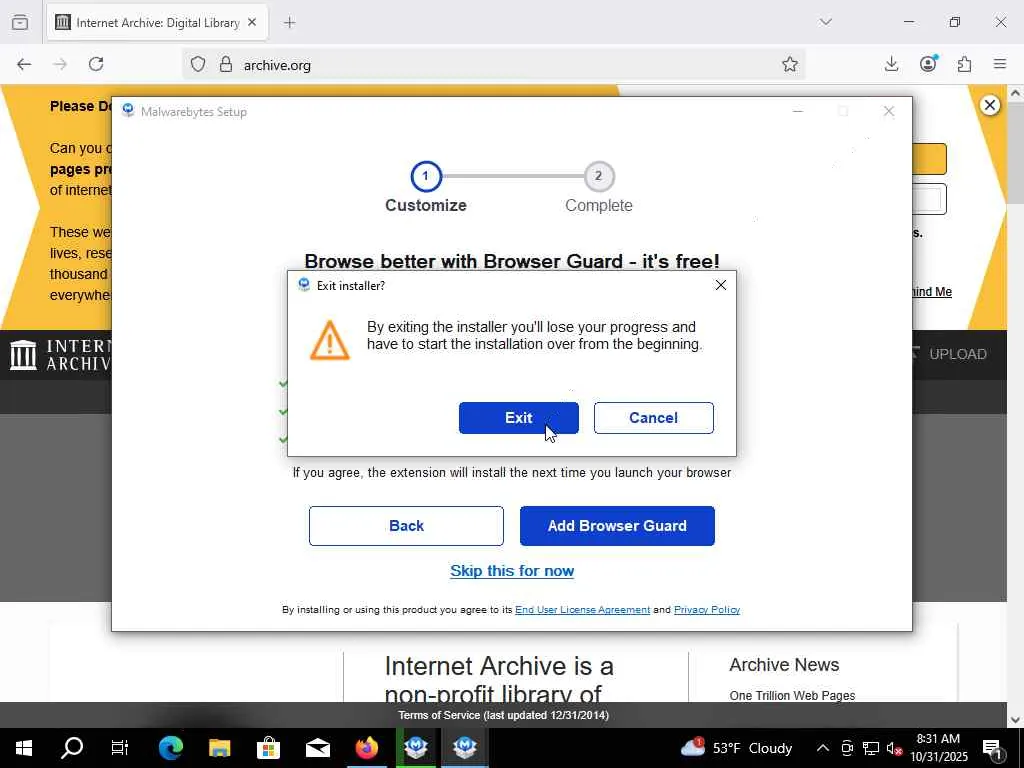The image size is (1024, 768).
Task: Open the tracking protection shield icon
Action: point(198,64)
